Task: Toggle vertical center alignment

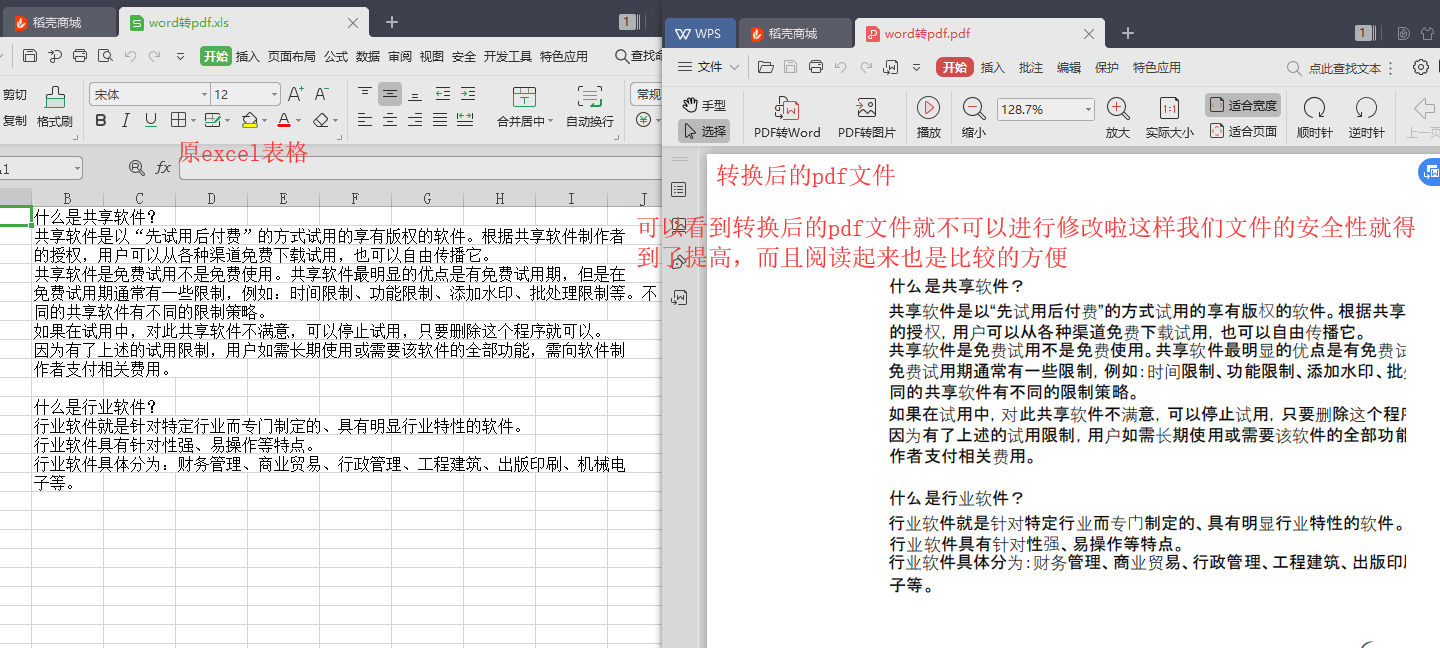Action: pyautogui.click(x=390, y=94)
